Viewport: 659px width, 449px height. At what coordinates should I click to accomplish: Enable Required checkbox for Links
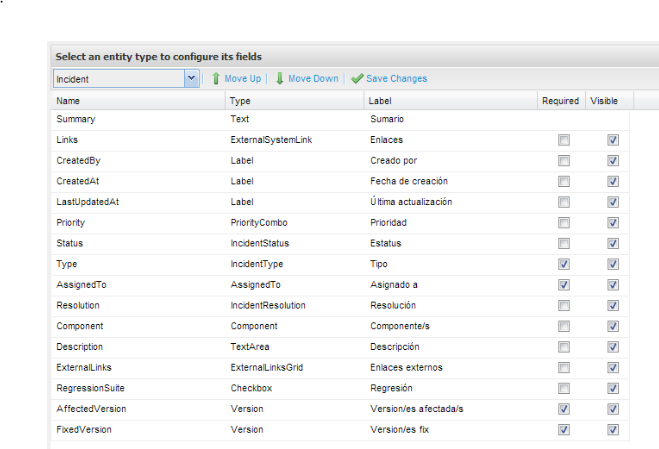[564, 140]
